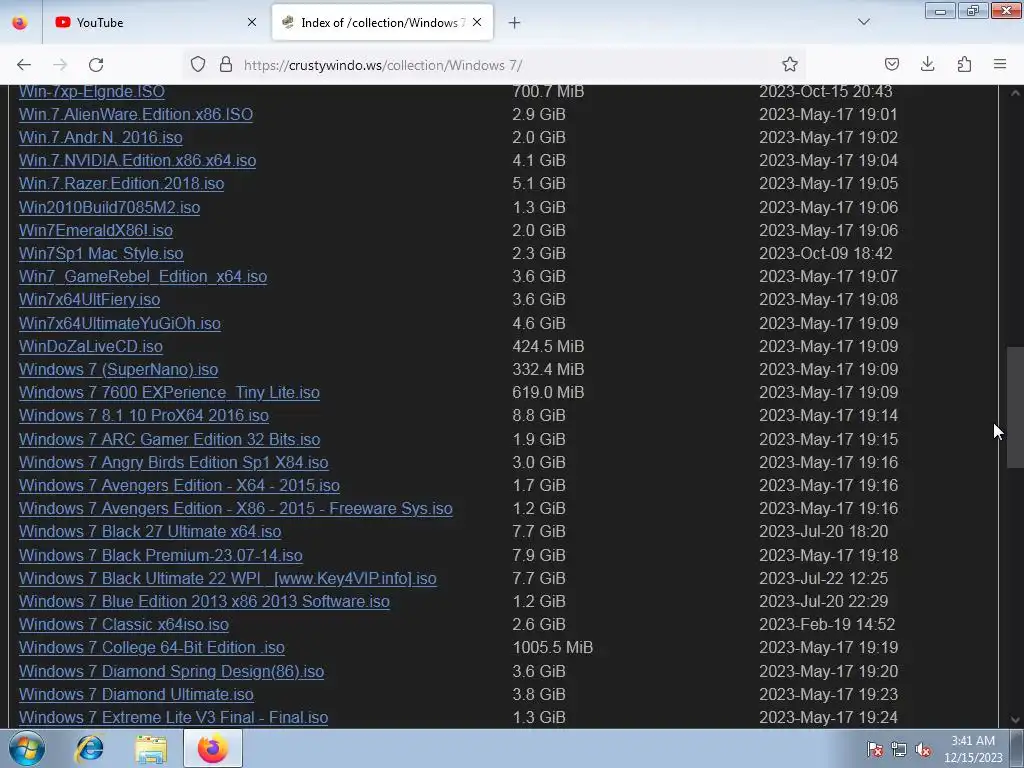
Task: Open the taskbar clock and date
Action: pyautogui.click(x=973, y=749)
